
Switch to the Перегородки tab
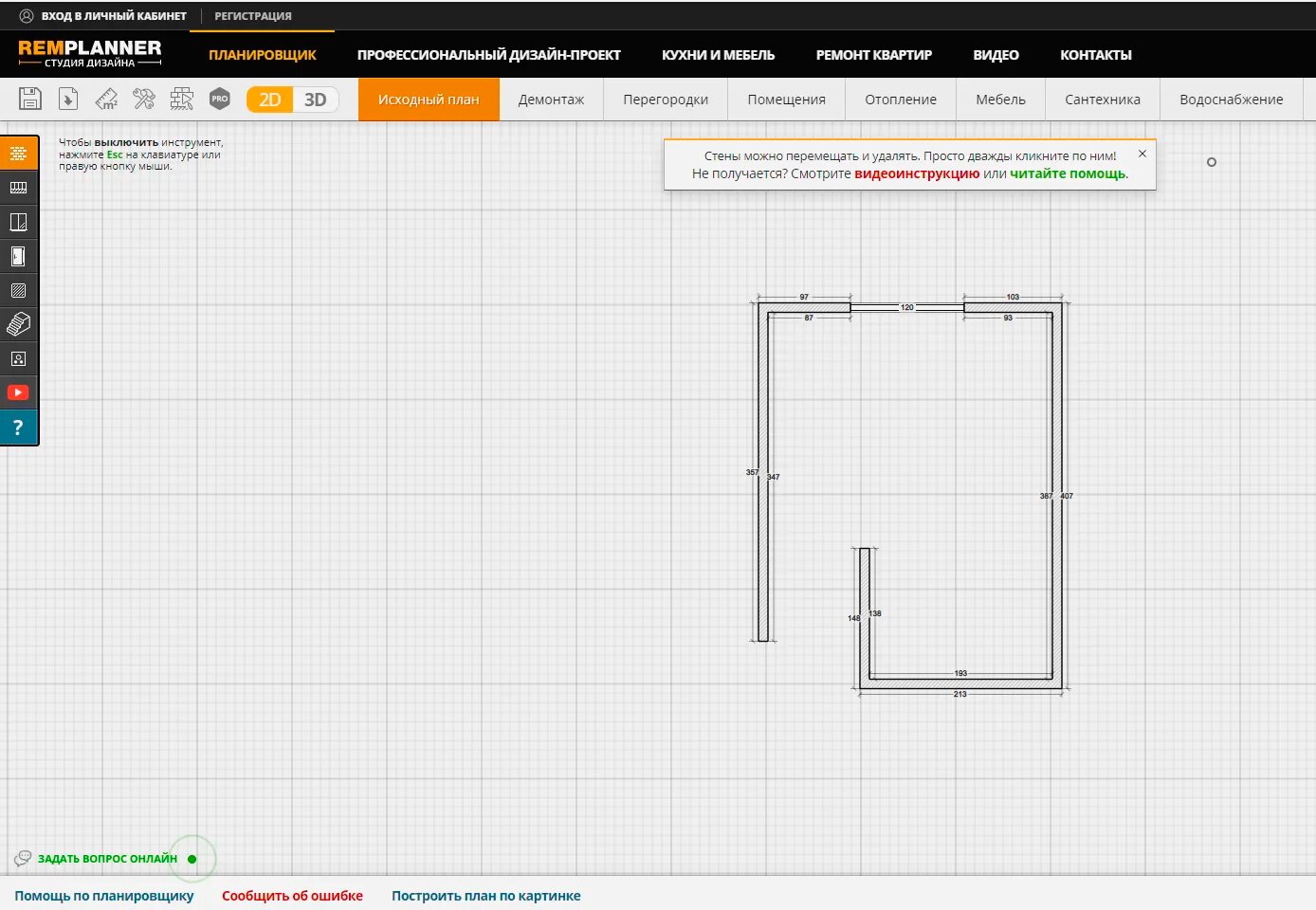(x=666, y=100)
